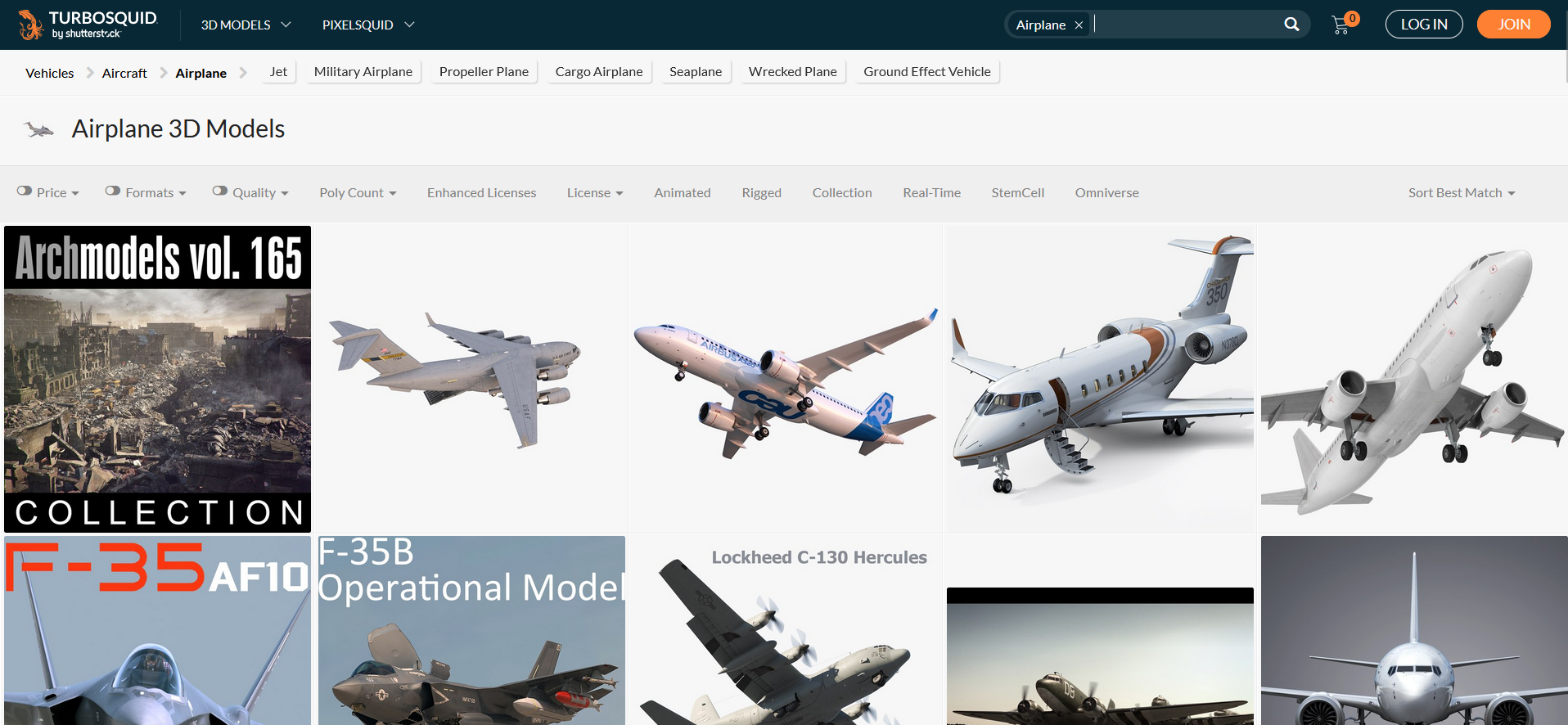1568x725 pixels.
Task: Open the plain white airliner thumbnail
Action: click(x=1414, y=380)
